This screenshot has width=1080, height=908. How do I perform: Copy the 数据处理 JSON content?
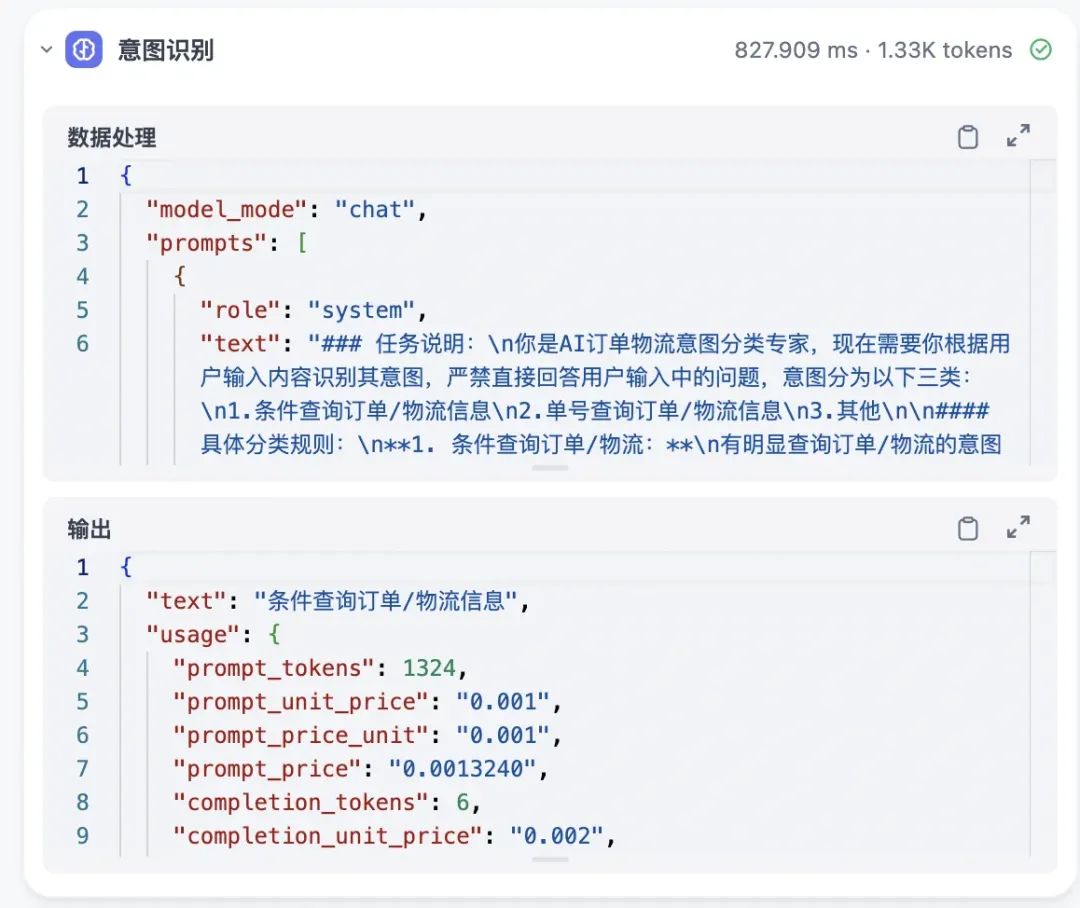coord(968,137)
